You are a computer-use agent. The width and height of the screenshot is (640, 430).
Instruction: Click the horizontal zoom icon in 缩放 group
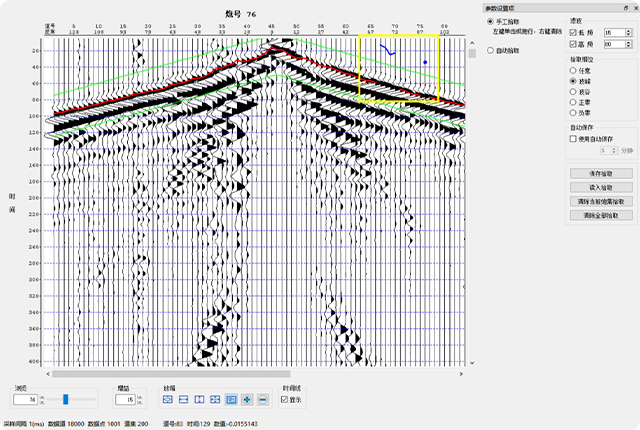(200, 399)
